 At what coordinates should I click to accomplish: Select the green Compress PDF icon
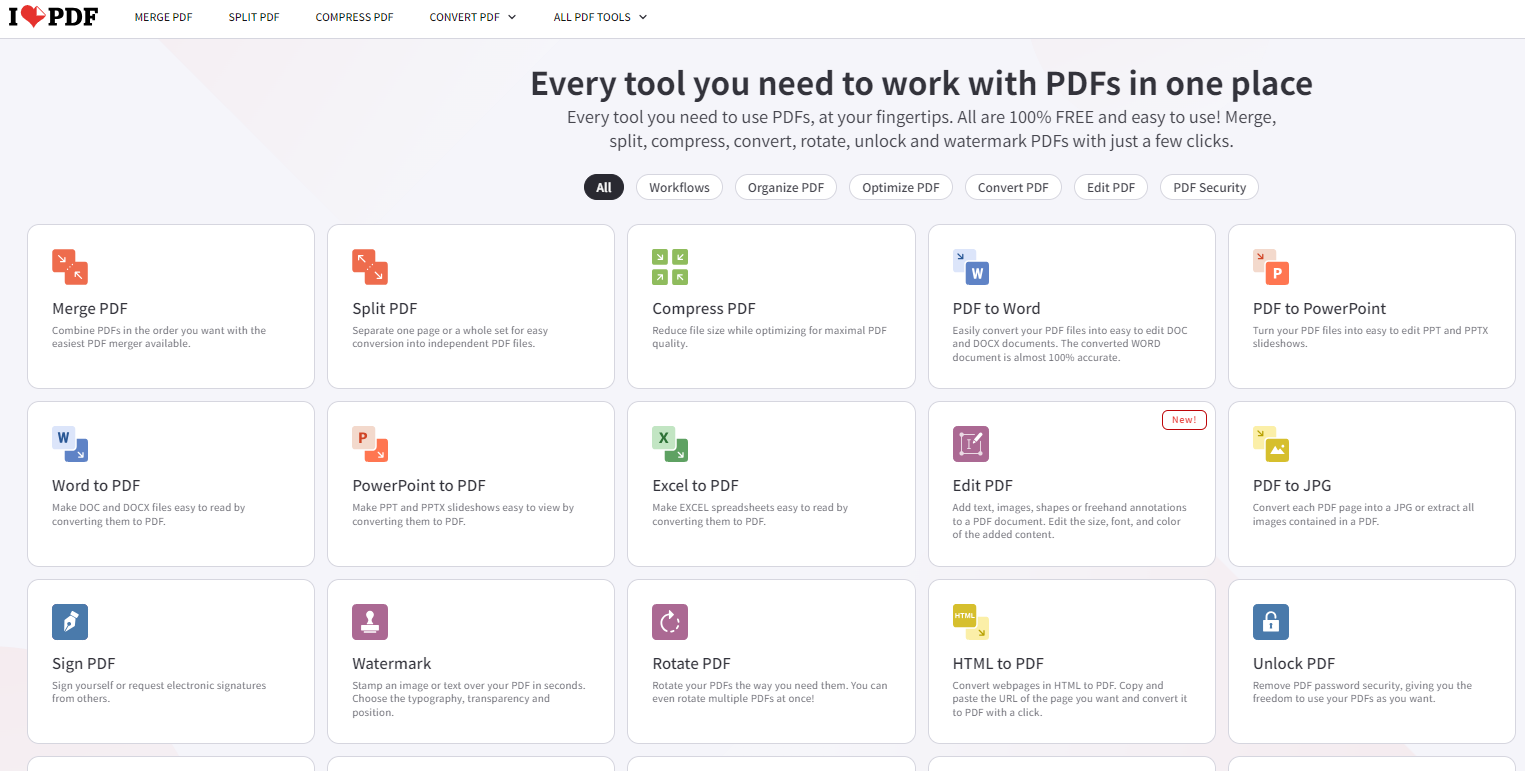(670, 267)
